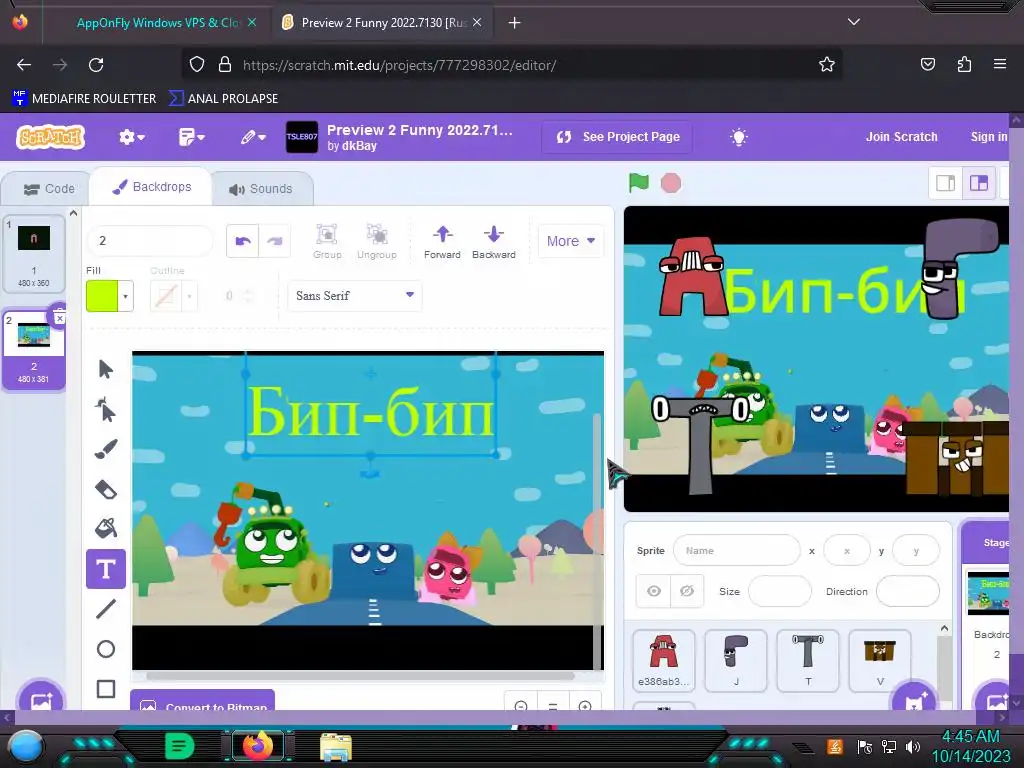Open the Edit pencil menu
1024x768 pixels.
[x=252, y=137]
